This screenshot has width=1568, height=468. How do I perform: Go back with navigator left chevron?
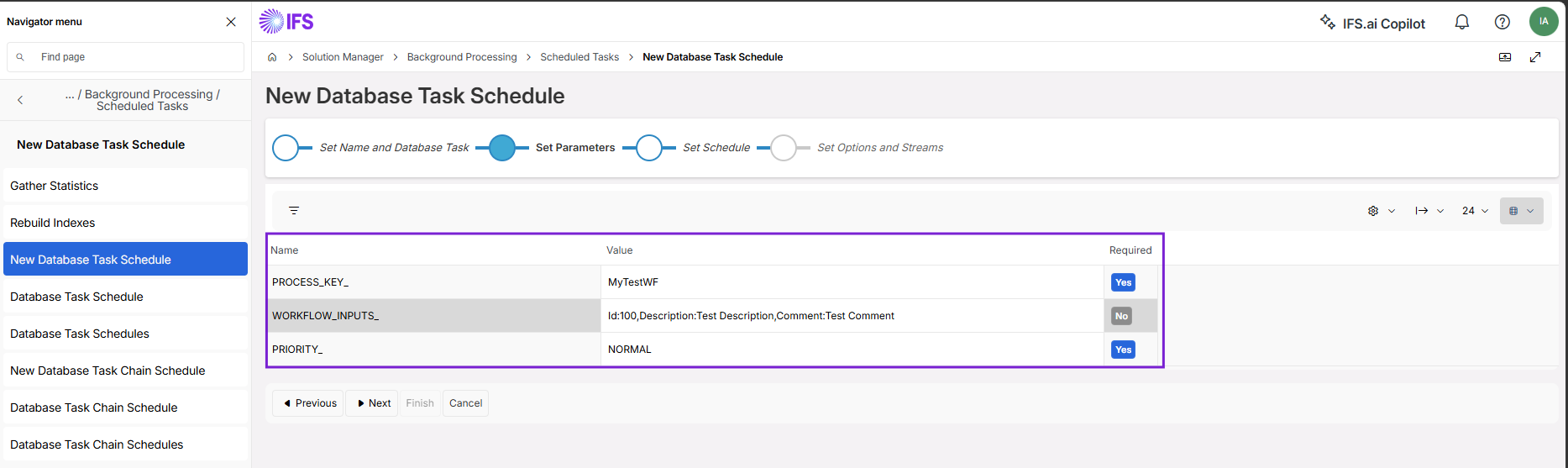tap(20, 100)
